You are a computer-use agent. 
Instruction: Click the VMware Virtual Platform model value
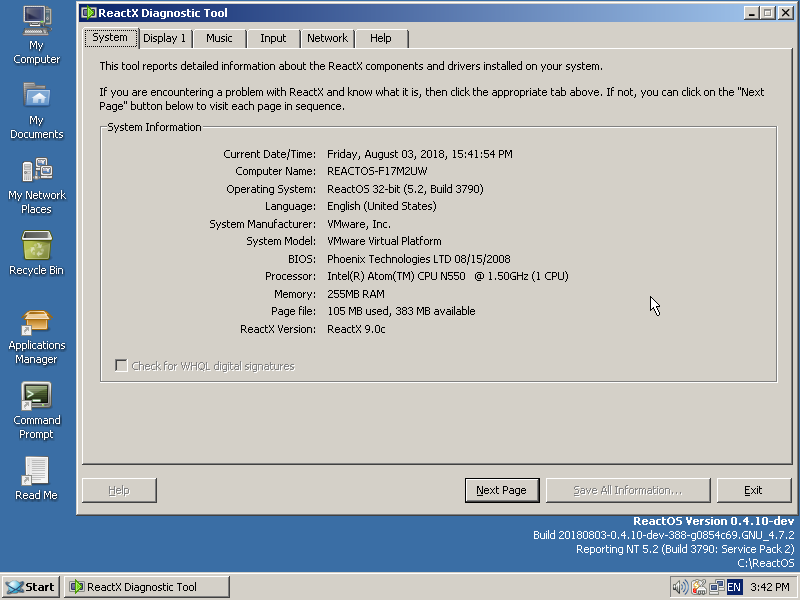[x=384, y=241]
